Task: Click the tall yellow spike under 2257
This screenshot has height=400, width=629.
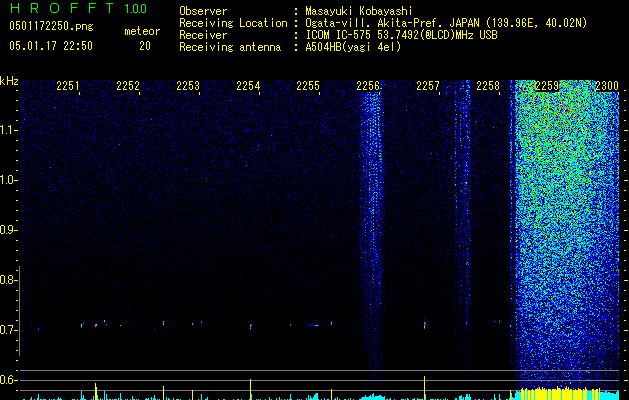Action: point(424,388)
